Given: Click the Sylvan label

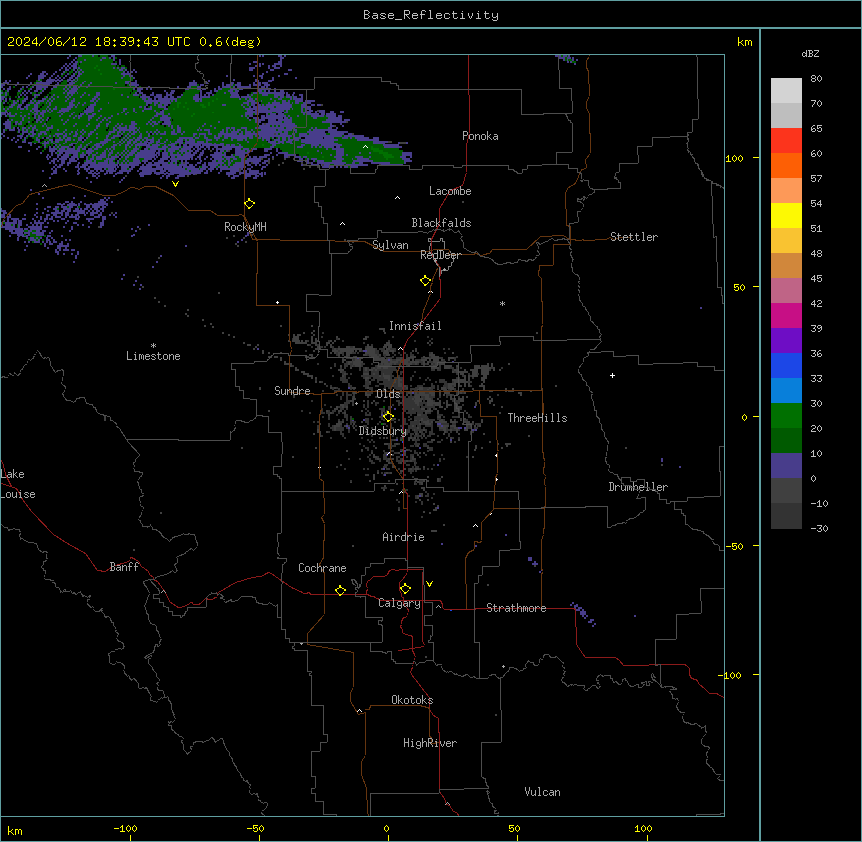Looking at the screenshot, I should [x=390, y=245].
